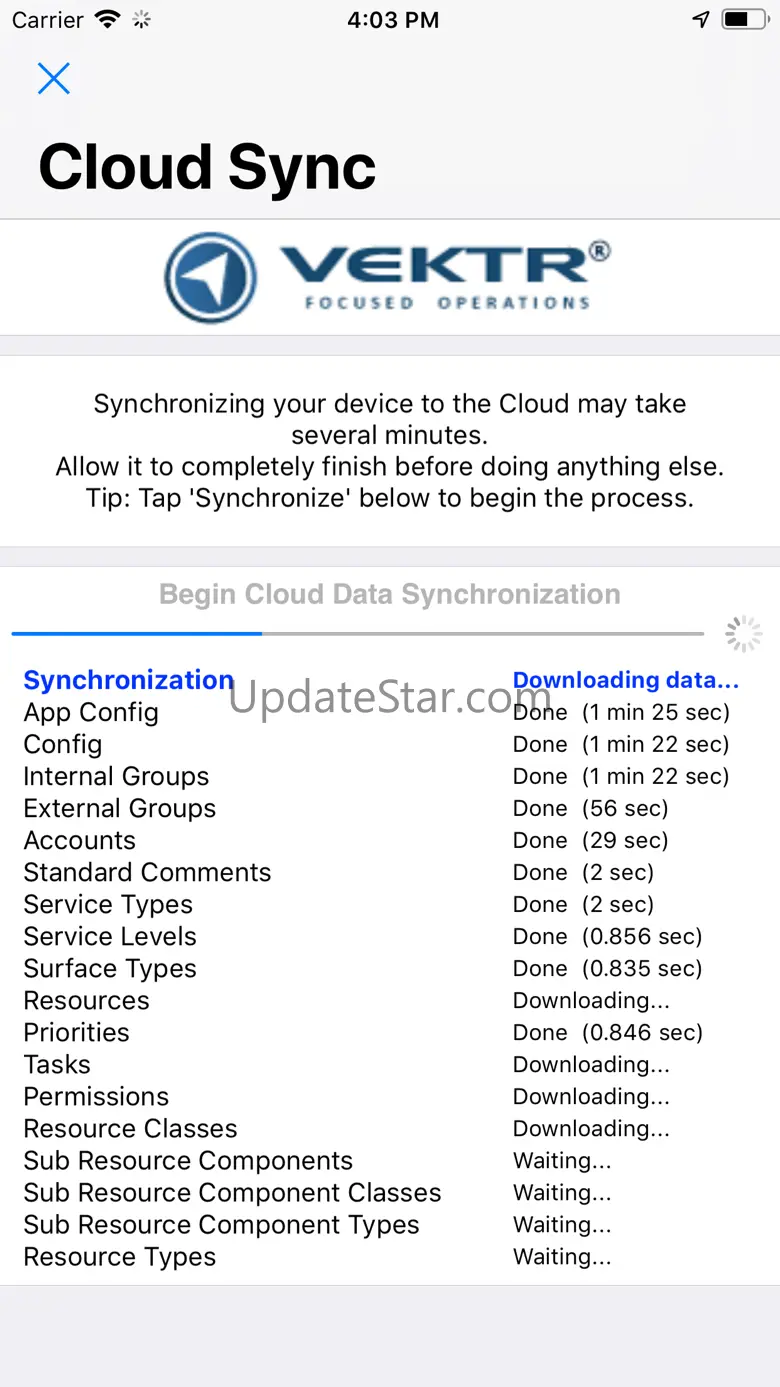Select the App Config row
The height and width of the screenshot is (1387, 780).
point(91,712)
